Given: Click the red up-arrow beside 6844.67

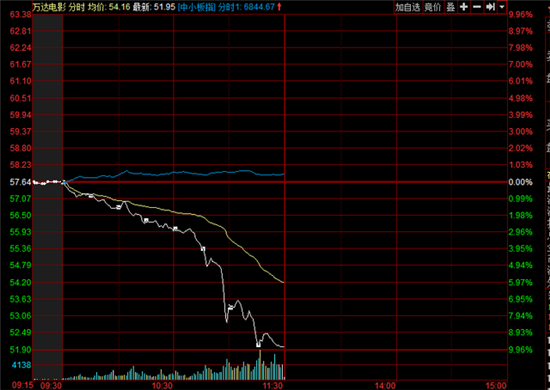Looking at the screenshot, I should (x=279, y=7).
